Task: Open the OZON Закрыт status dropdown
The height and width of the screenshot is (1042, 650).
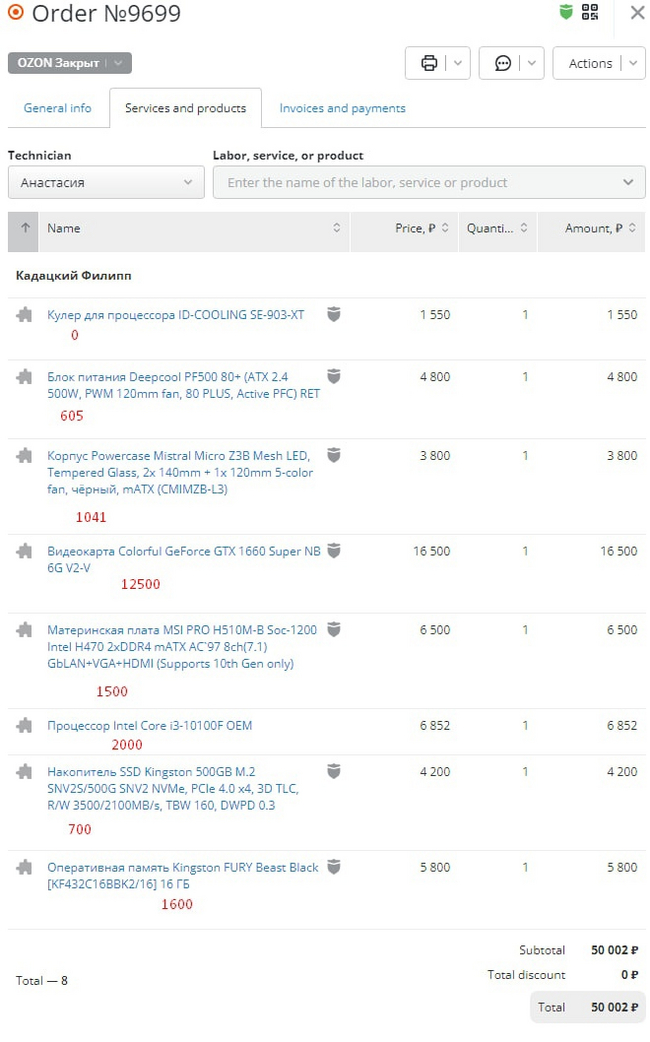Action: click(70, 63)
